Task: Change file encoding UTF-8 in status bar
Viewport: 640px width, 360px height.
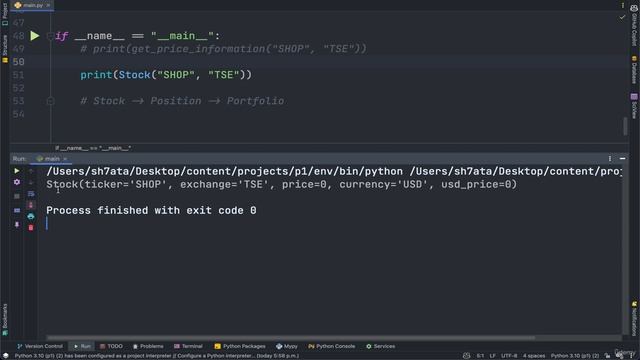Action: 509,356
